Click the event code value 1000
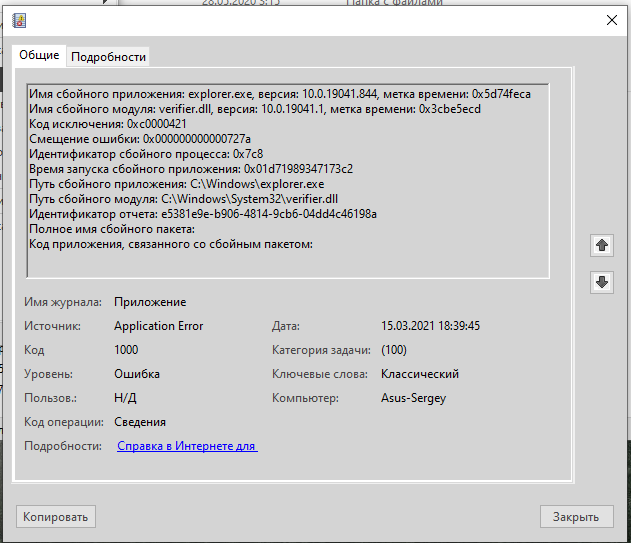Image resolution: width=631 pixels, height=543 pixels. [126, 350]
